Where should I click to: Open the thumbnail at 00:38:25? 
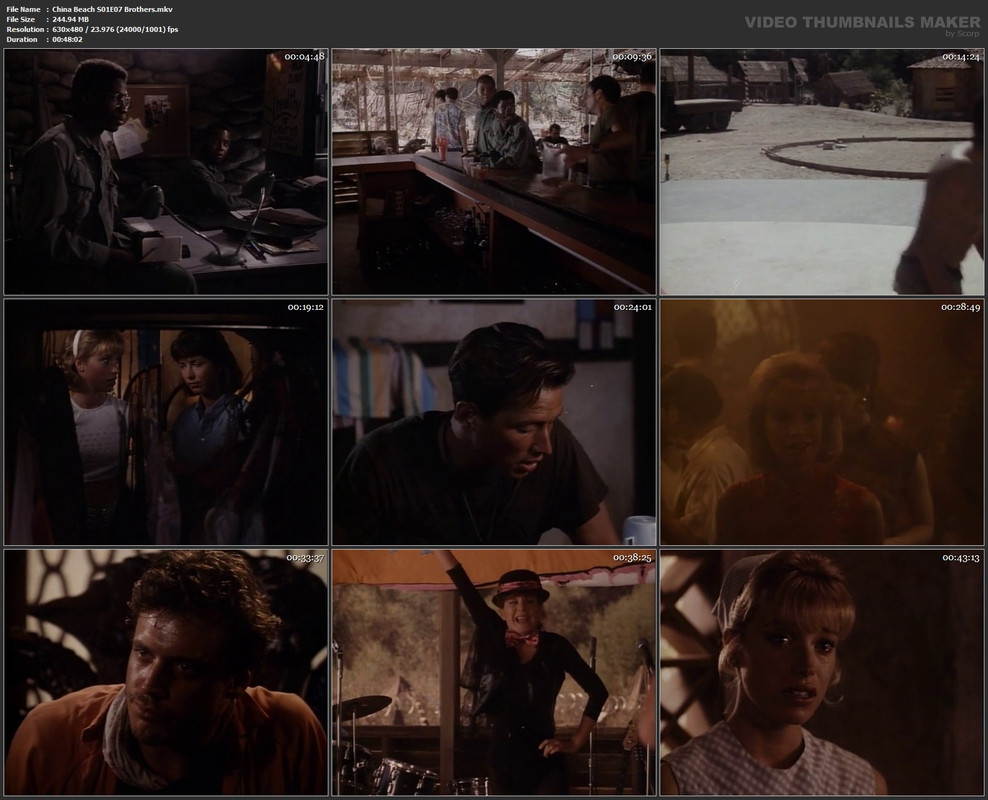click(494, 672)
